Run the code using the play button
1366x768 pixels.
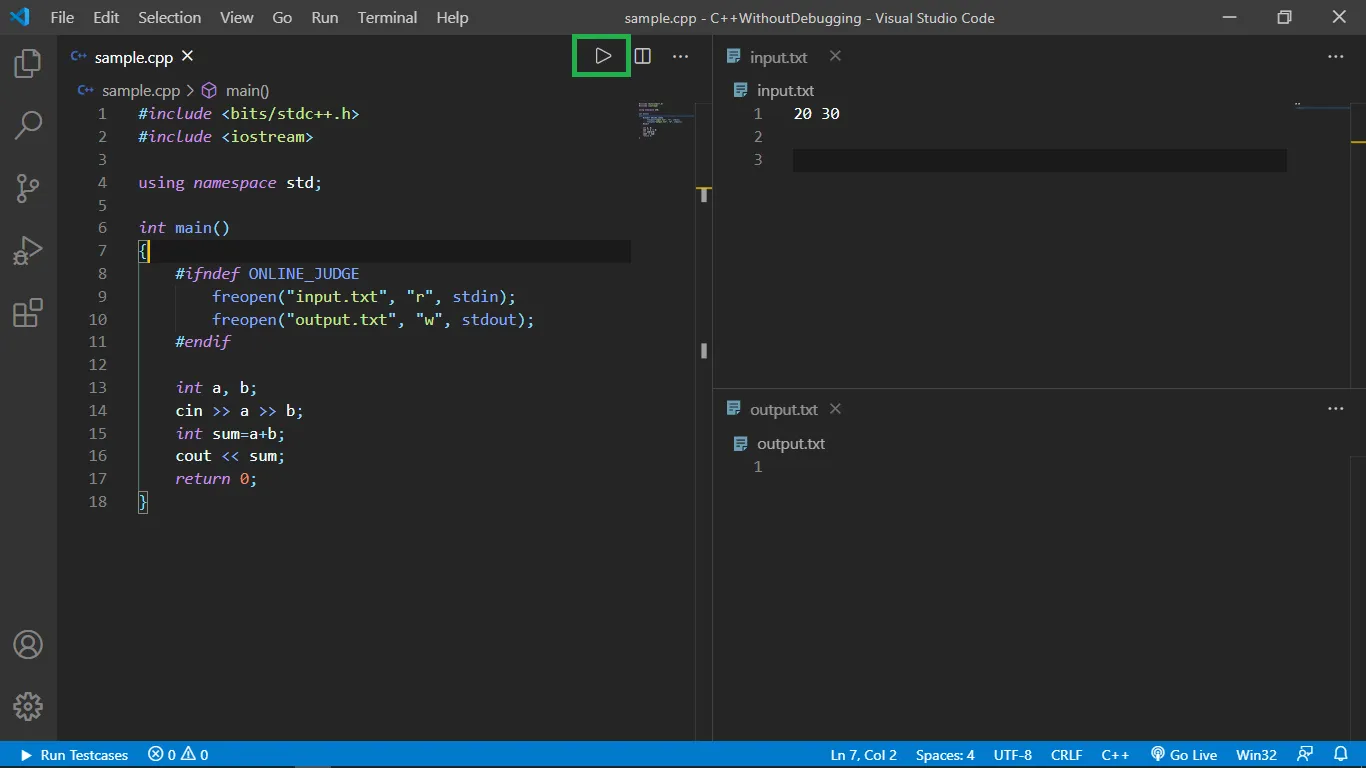(x=601, y=56)
